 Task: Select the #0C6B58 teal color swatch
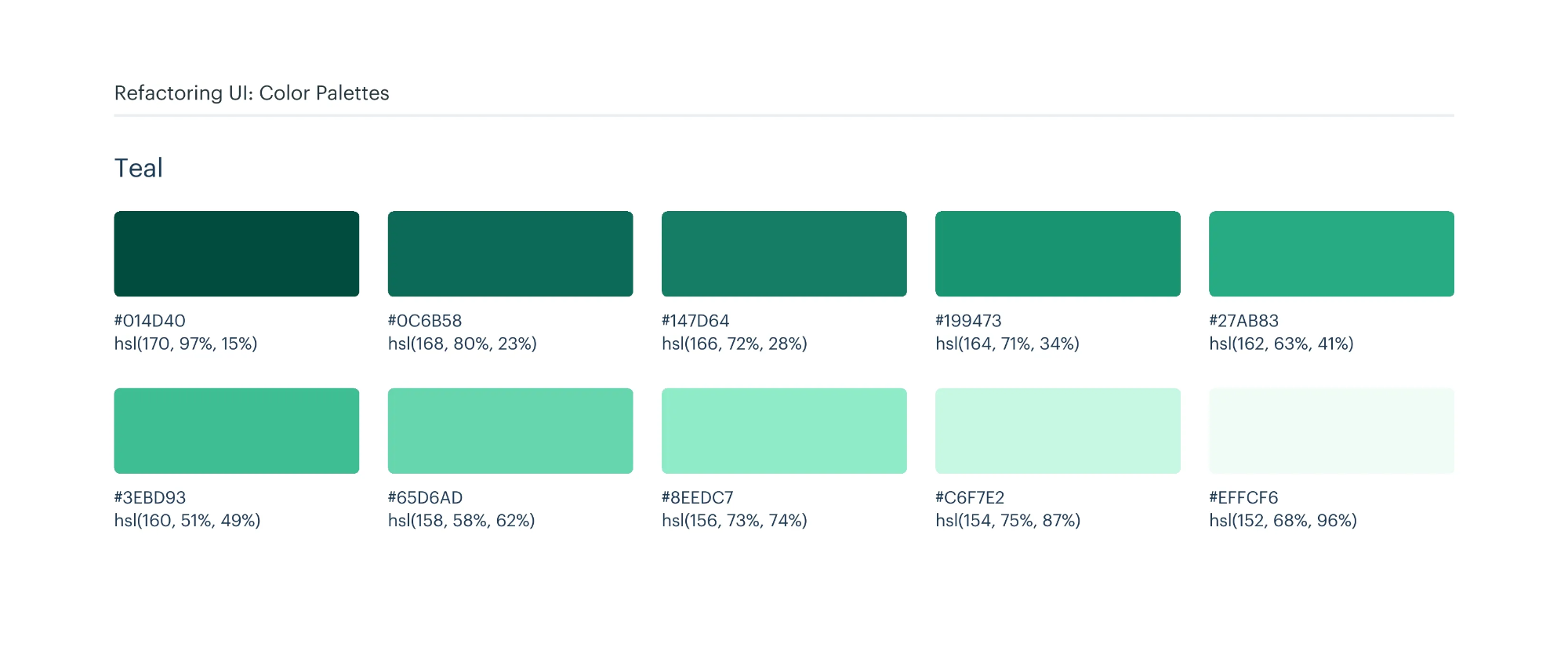(510, 253)
